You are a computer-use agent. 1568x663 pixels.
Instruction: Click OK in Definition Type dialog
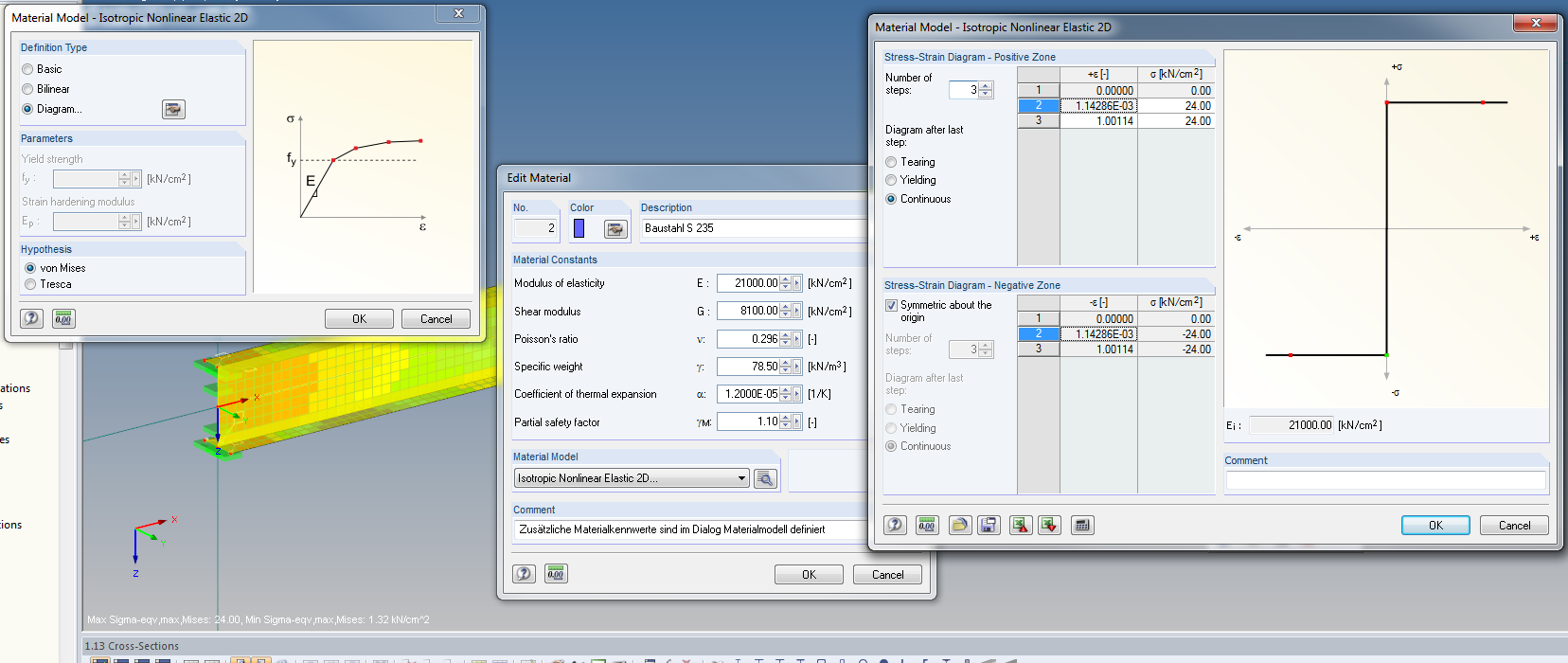click(x=359, y=319)
